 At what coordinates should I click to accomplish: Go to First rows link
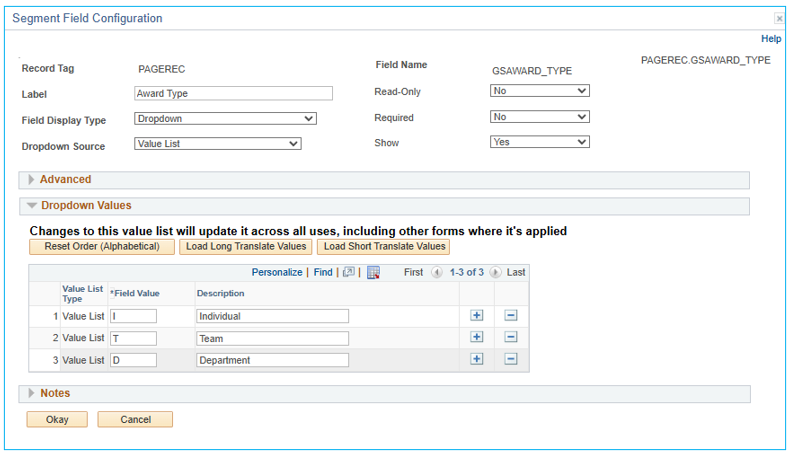point(413,272)
